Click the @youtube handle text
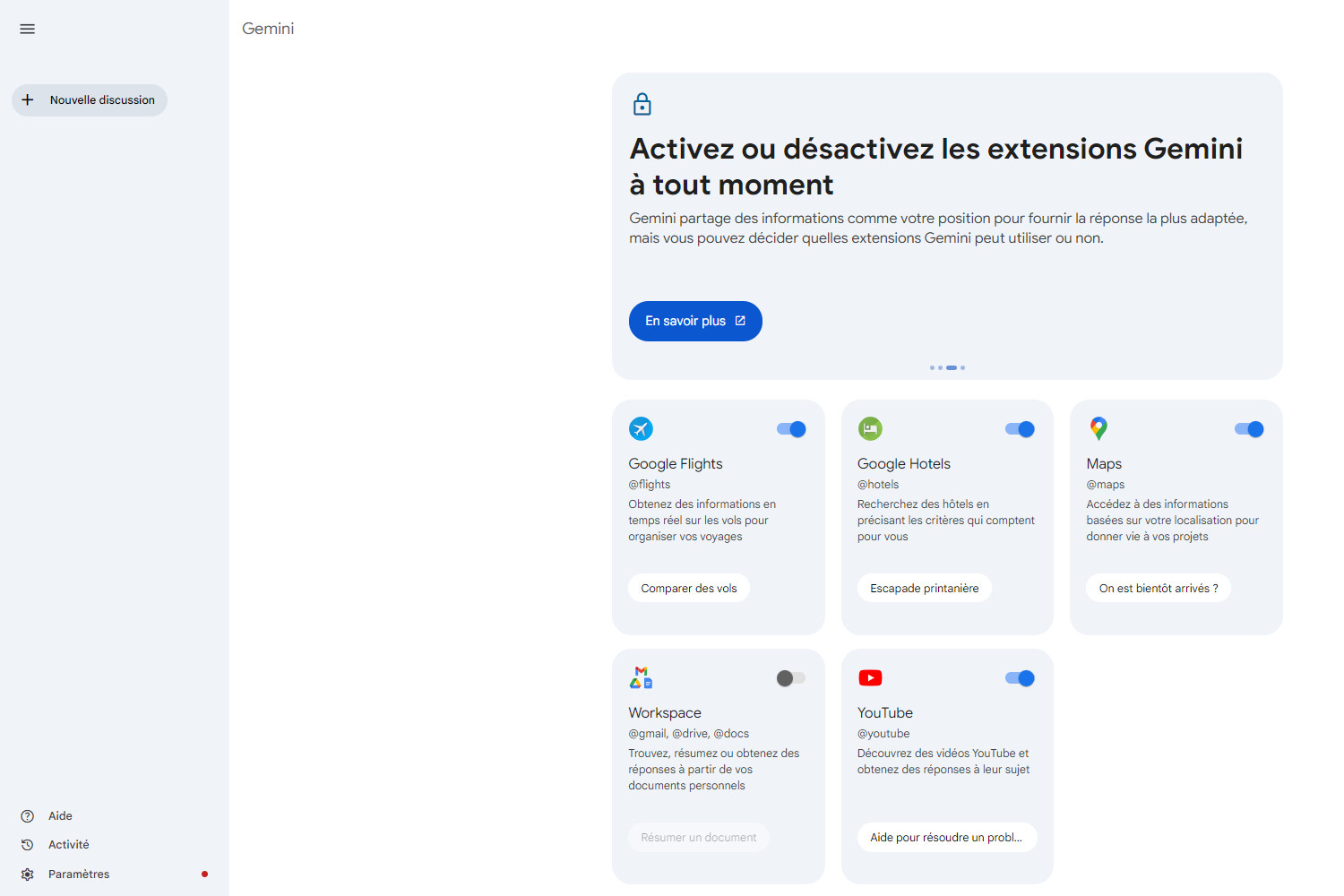Image resolution: width=1344 pixels, height=896 pixels. click(883, 734)
